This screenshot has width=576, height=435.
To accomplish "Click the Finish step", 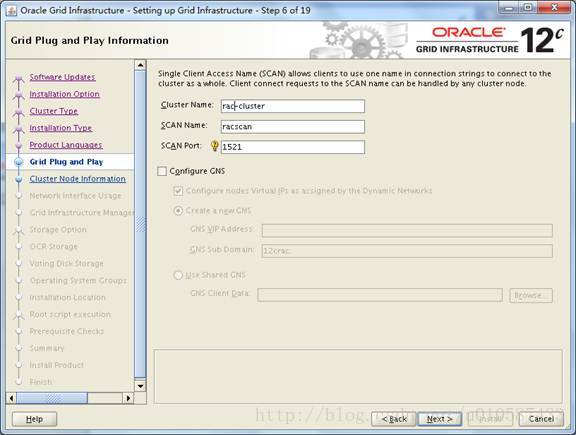I will (41, 382).
